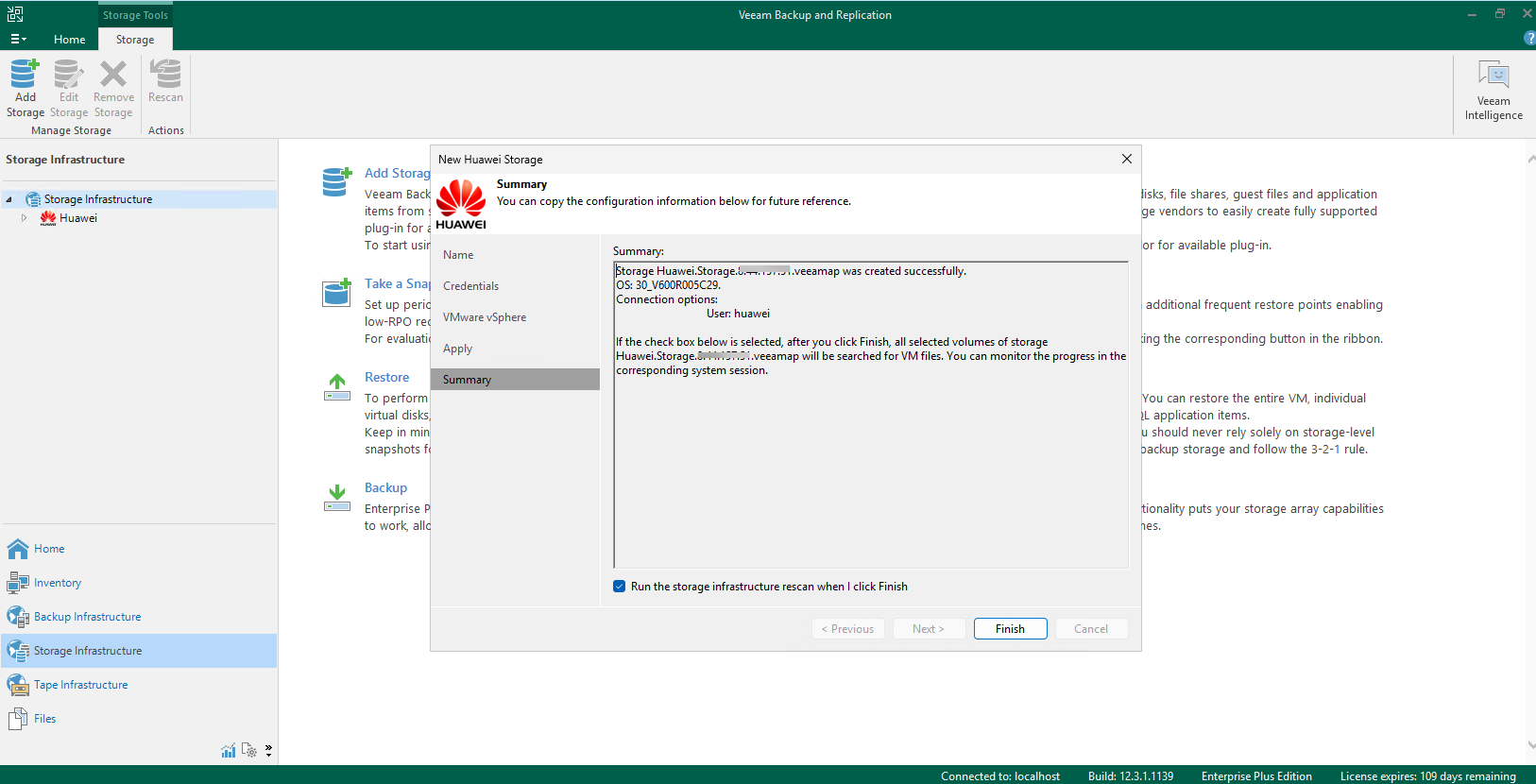The height and width of the screenshot is (784, 1536).
Task: Open Veeam Intelligence panel
Action: tap(1493, 91)
